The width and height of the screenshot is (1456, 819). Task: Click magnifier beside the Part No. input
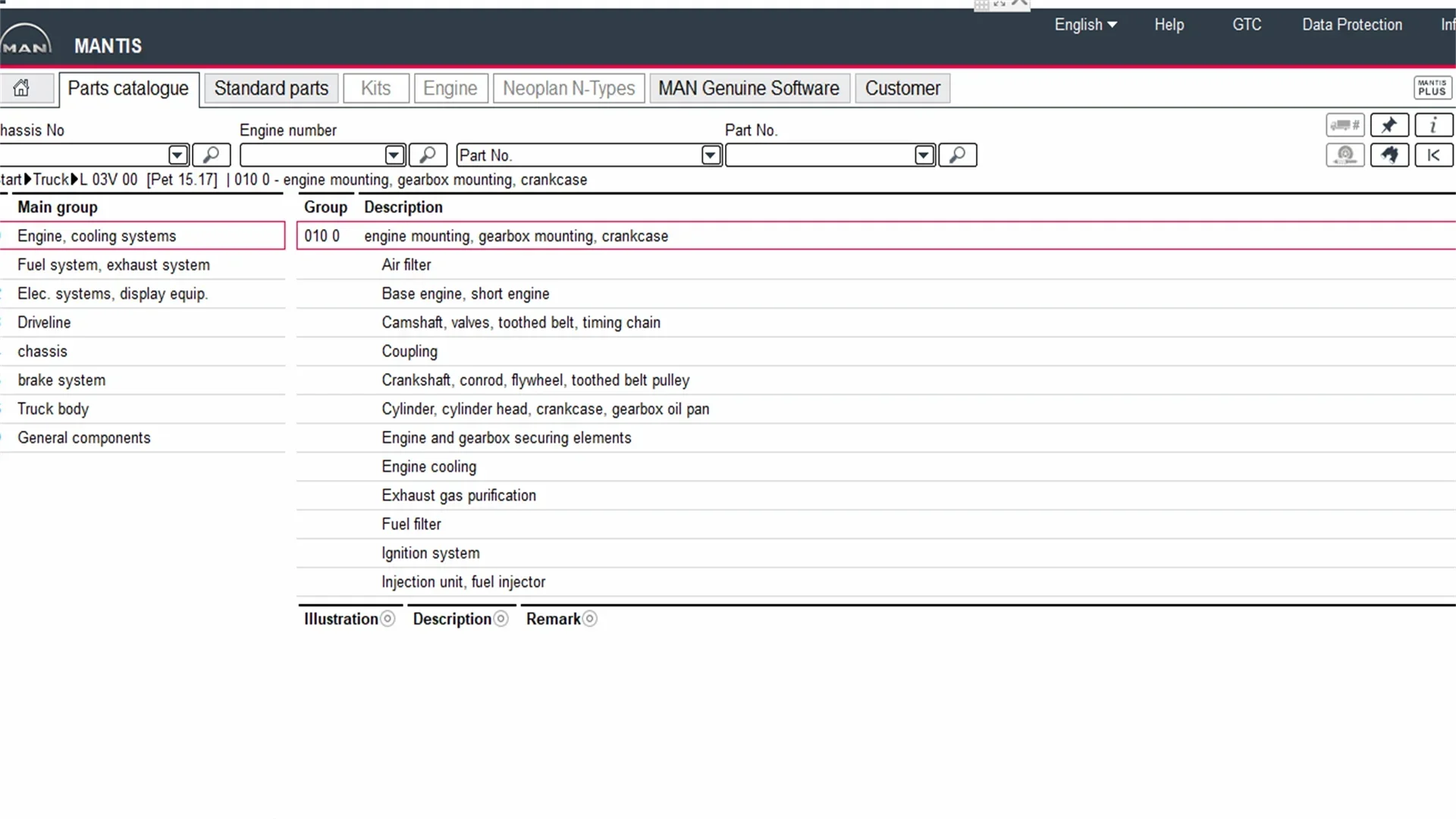click(957, 155)
